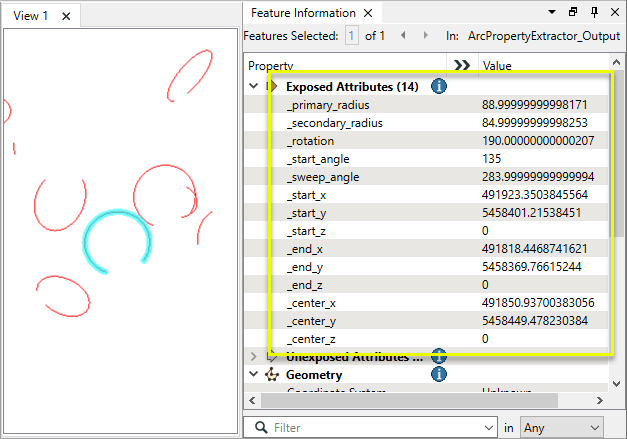This screenshot has height=439, width=627.
Task: Click the panel options dropdown arrow
Action: [x=552, y=13]
